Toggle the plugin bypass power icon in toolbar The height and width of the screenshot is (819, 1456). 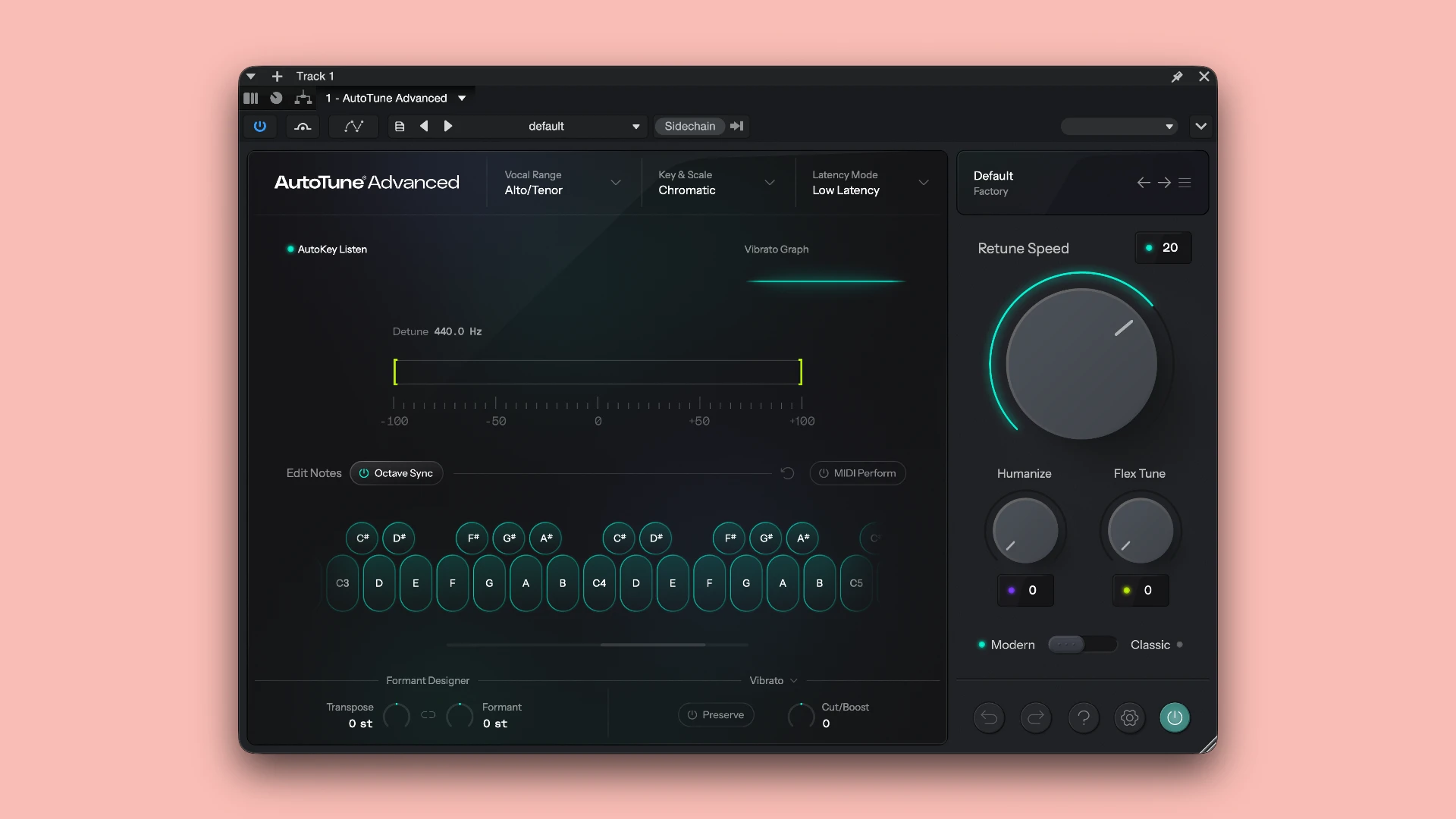pyautogui.click(x=260, y=126)
